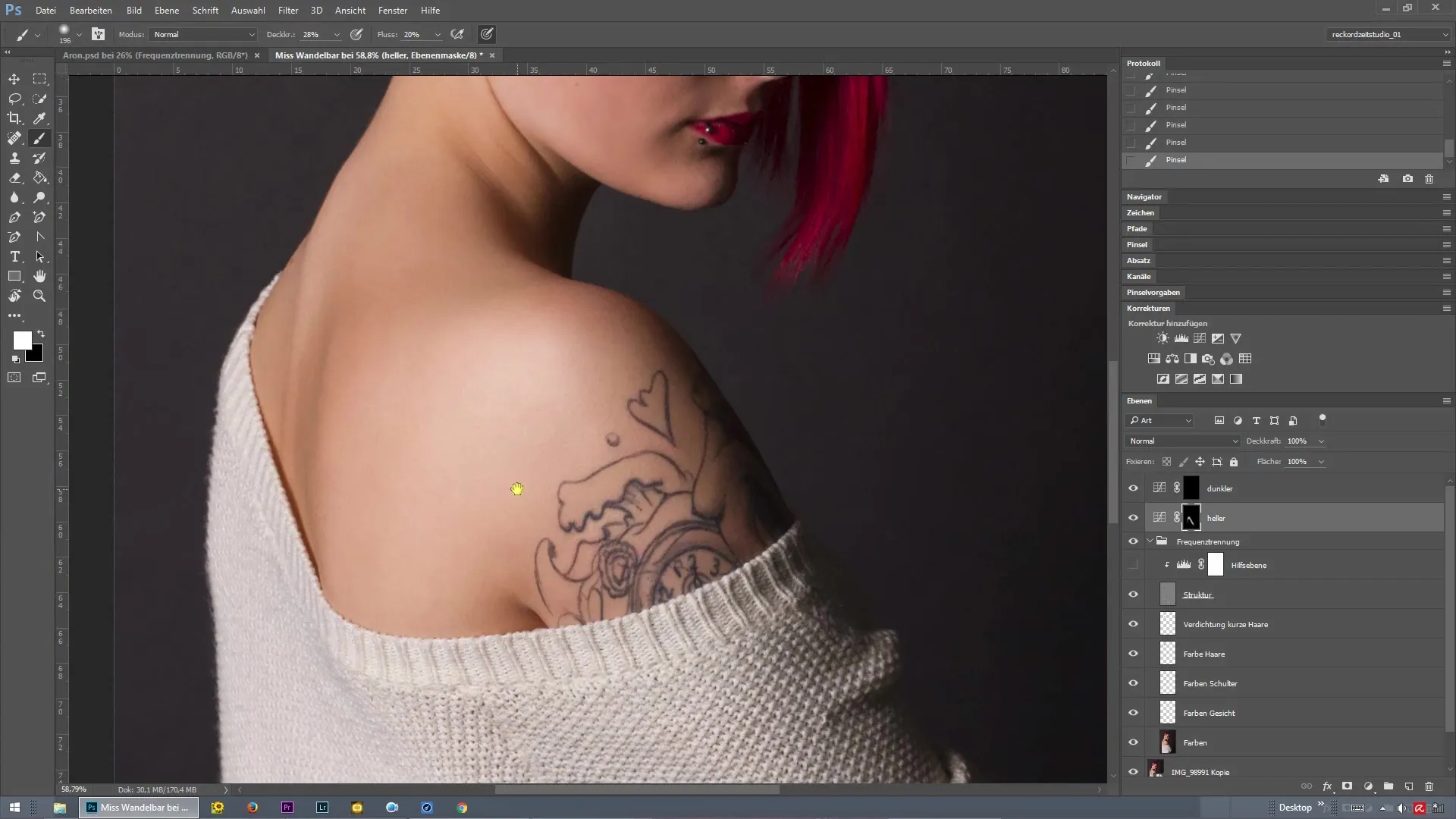
Task: Select the Eyedropper tool
Action: (39, 118)
